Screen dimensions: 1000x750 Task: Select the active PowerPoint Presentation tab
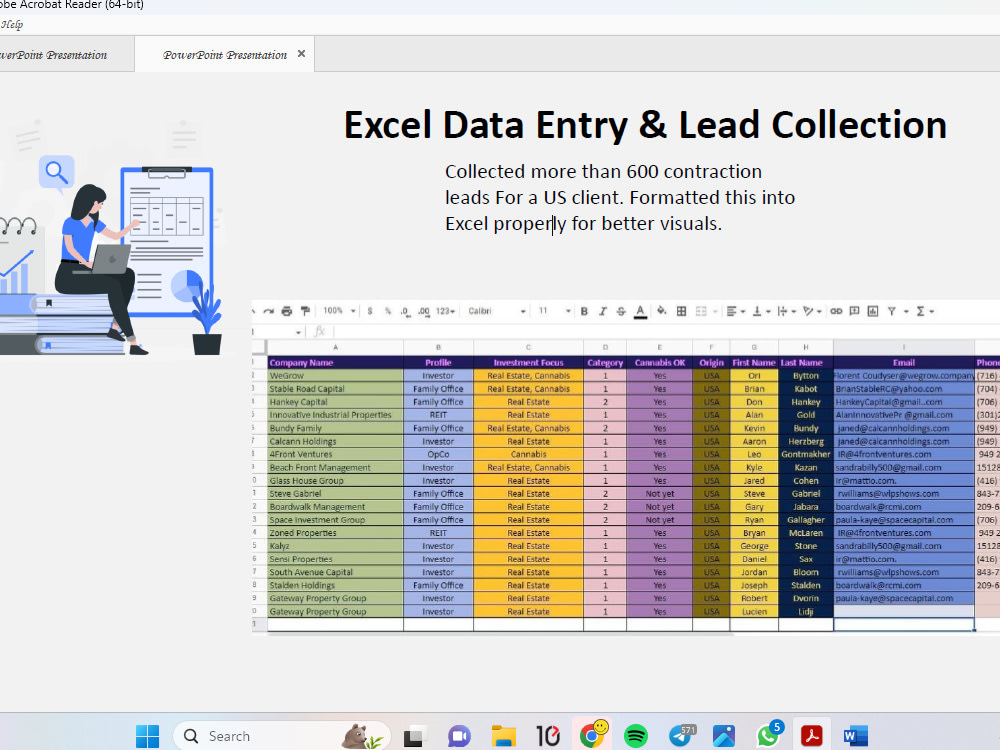[x=224, y=55]
